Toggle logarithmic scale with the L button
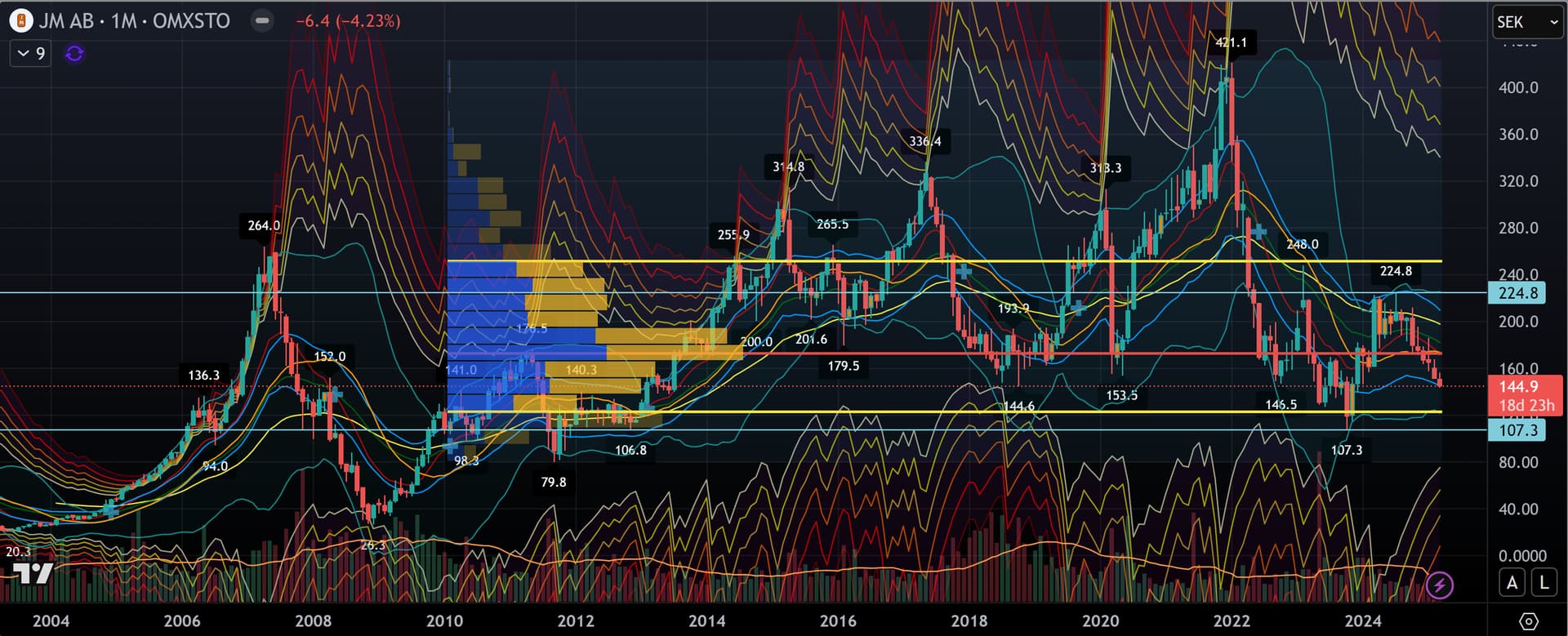The width and height of the screenshot is (1568, 636). pyautogui.click(x=1543, y=583)
